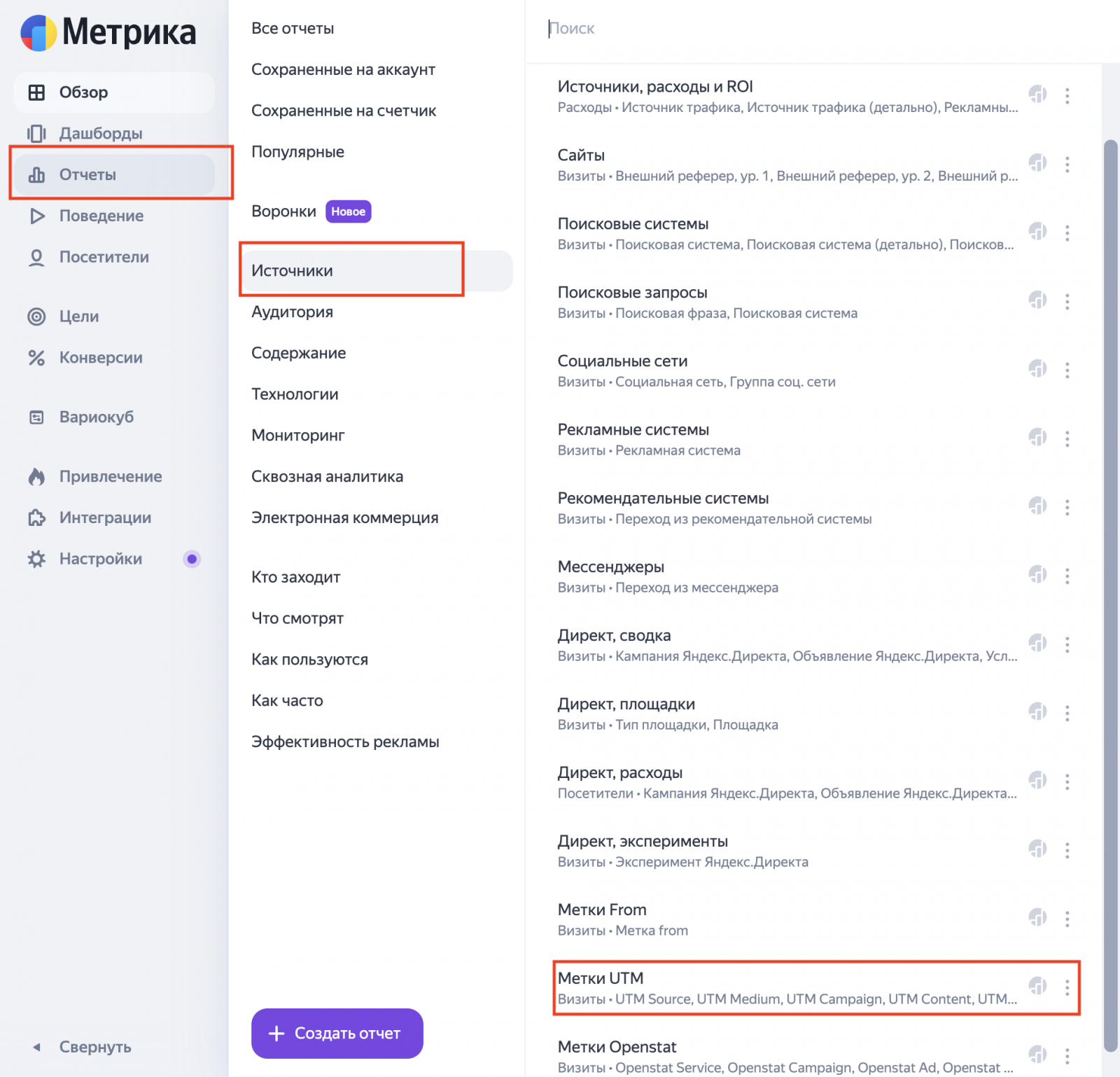Viewport: 1120px width, 1077px height.
Task: Open three-dot menu for Директ, расходы
Action: pos(1067,781)
